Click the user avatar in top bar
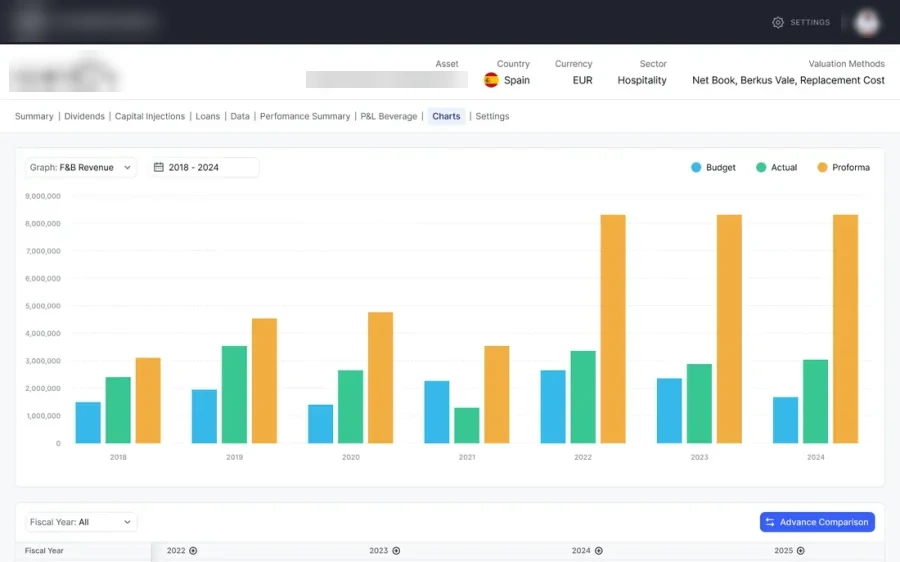The height and width of the screenshot is (562, 900). pyautogui.click(x=866, y=22)
